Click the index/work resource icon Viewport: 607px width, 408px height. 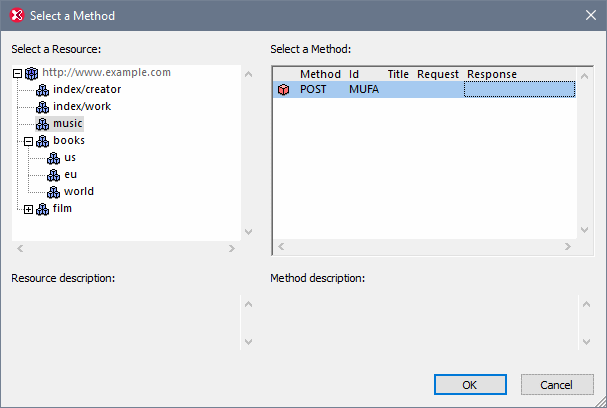coord(42,107)
